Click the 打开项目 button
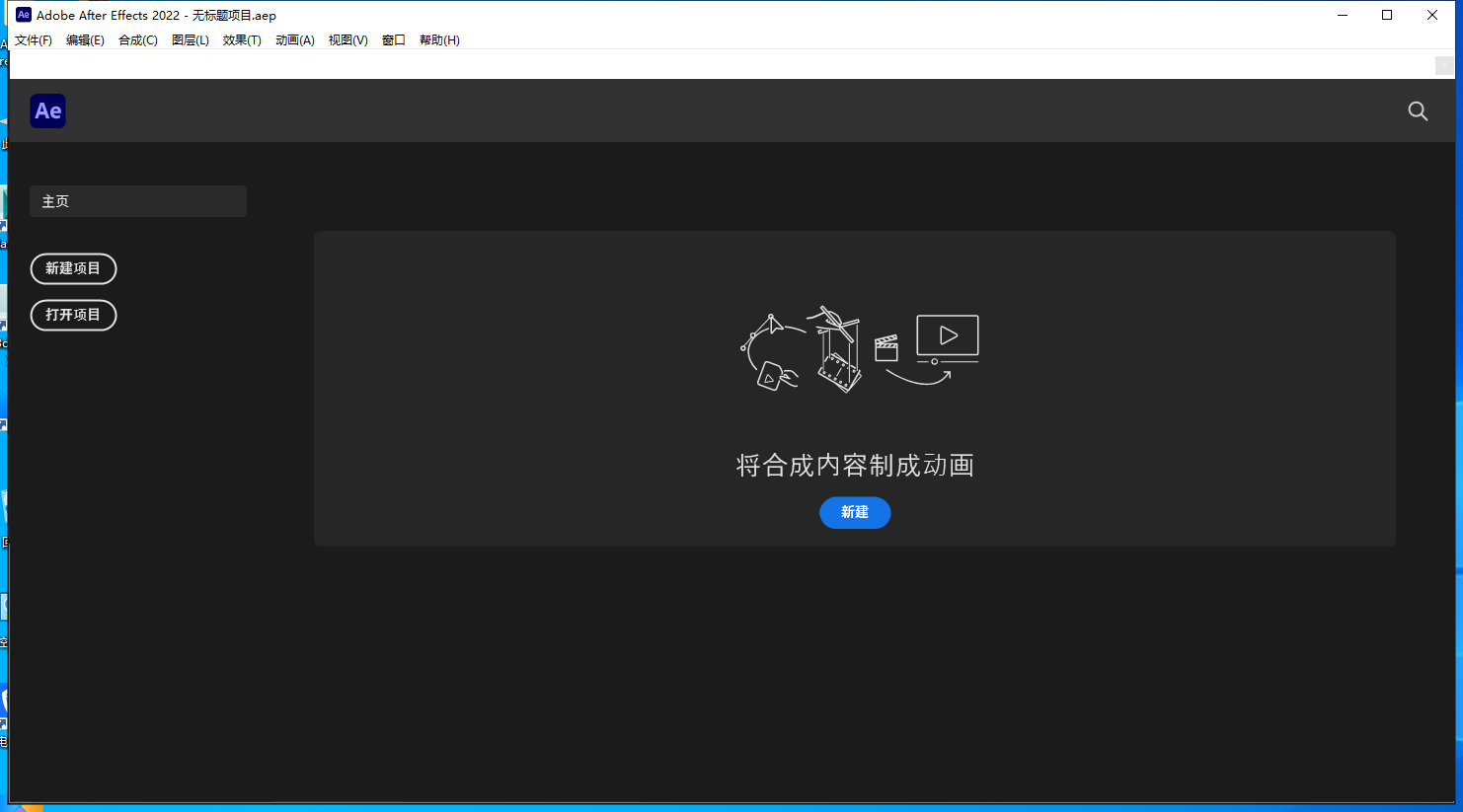Image resolution: width=1463 pixels, height=812 pixels. pos(73,315)
